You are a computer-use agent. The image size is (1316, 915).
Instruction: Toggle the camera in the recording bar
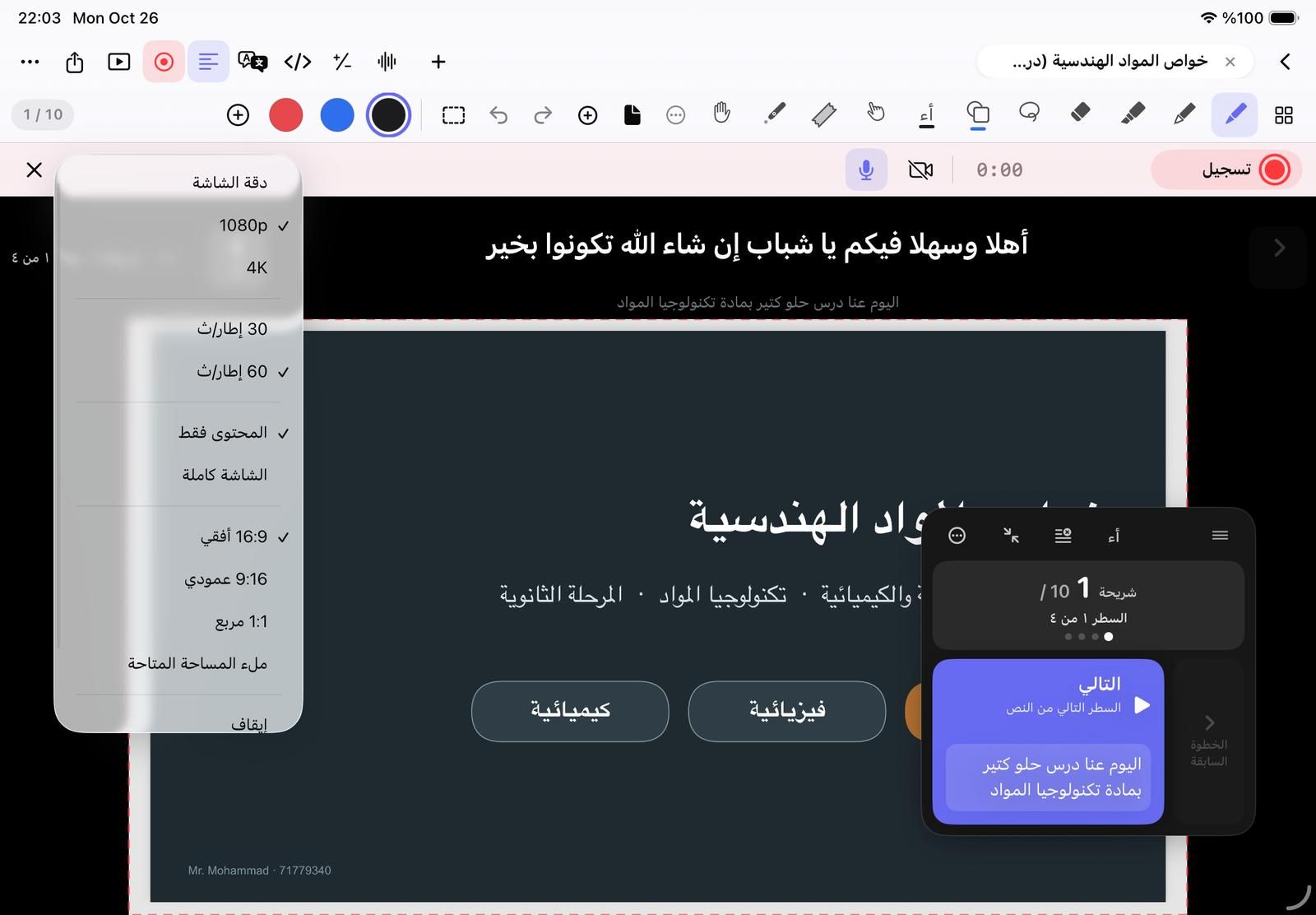pos(920,170)
